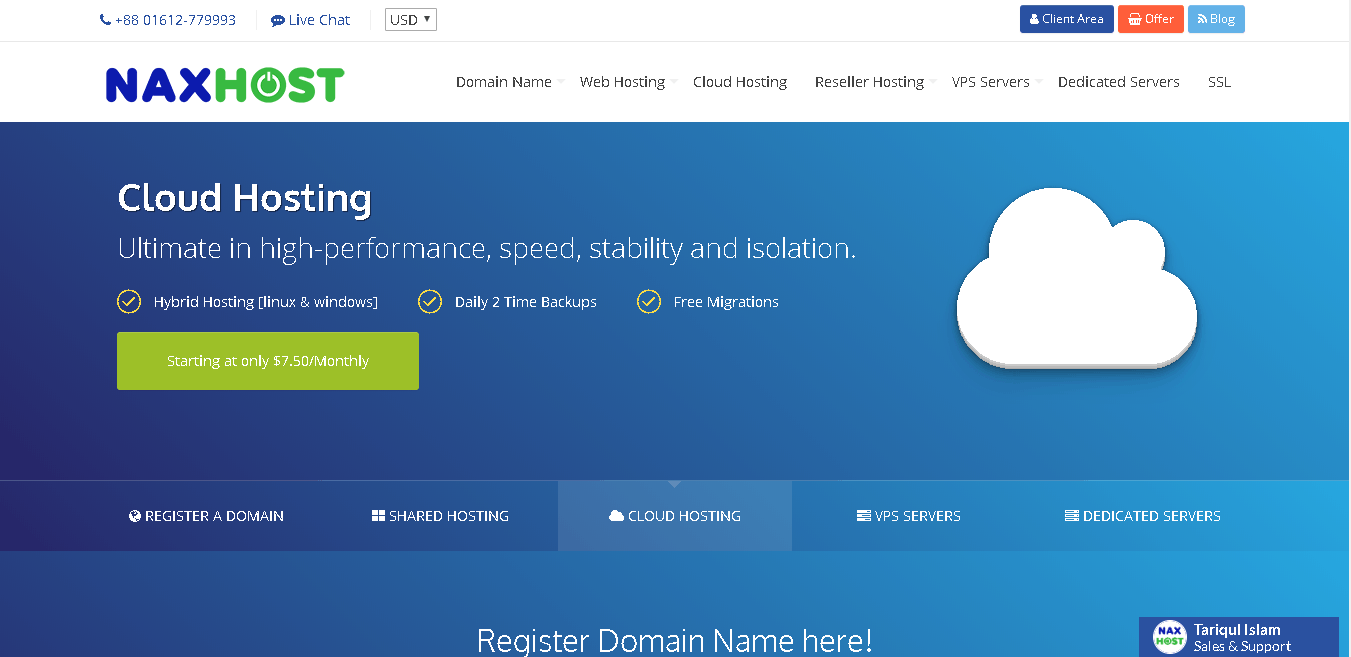Click the cloud icon next to Cloud Hosting tab
The width and height of the screenshot is (1351, 657).
(x=616, y=516)
